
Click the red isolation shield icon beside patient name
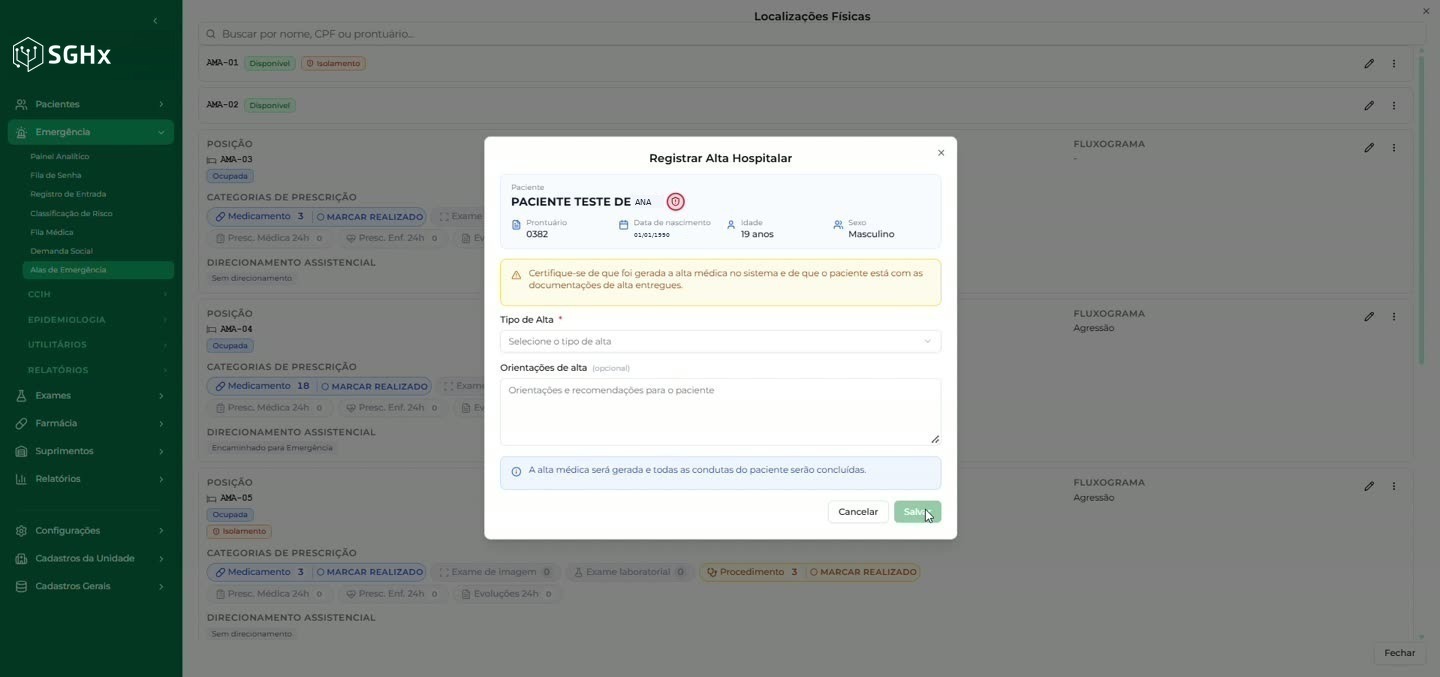676,202
